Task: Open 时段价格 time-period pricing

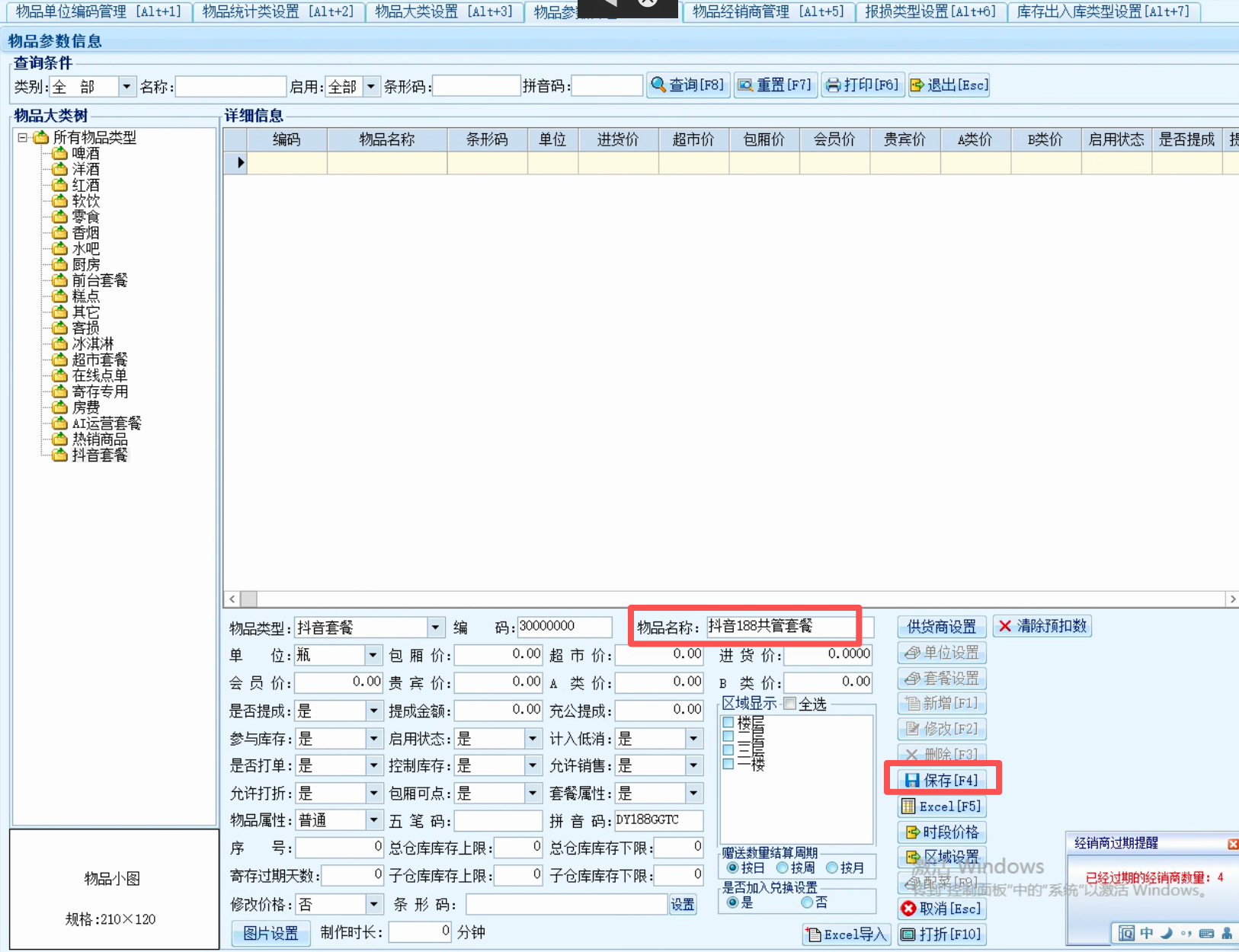Action: tap(942, 832)
